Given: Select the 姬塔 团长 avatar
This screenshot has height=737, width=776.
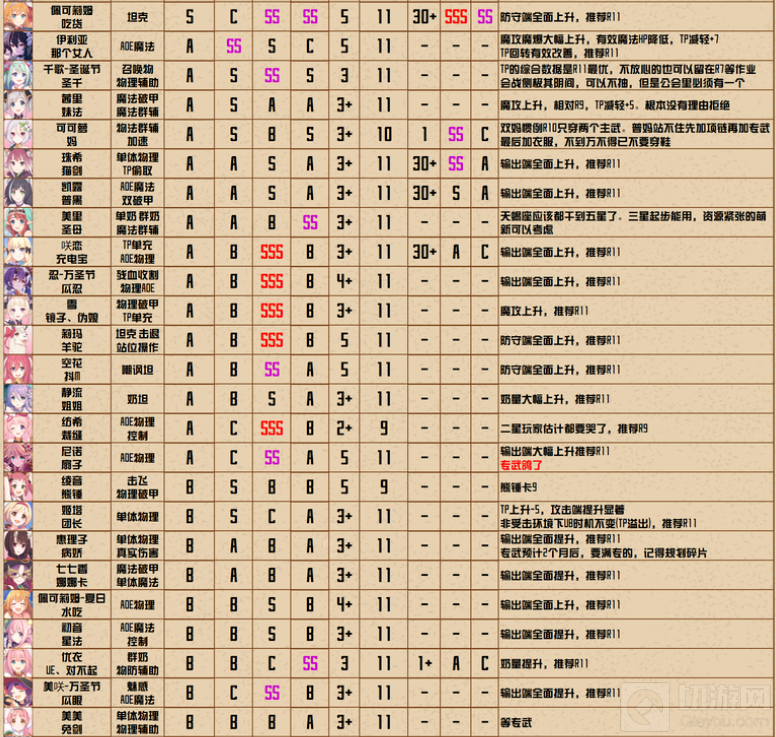Looking at the screenshot, I should tap(18, 517).
